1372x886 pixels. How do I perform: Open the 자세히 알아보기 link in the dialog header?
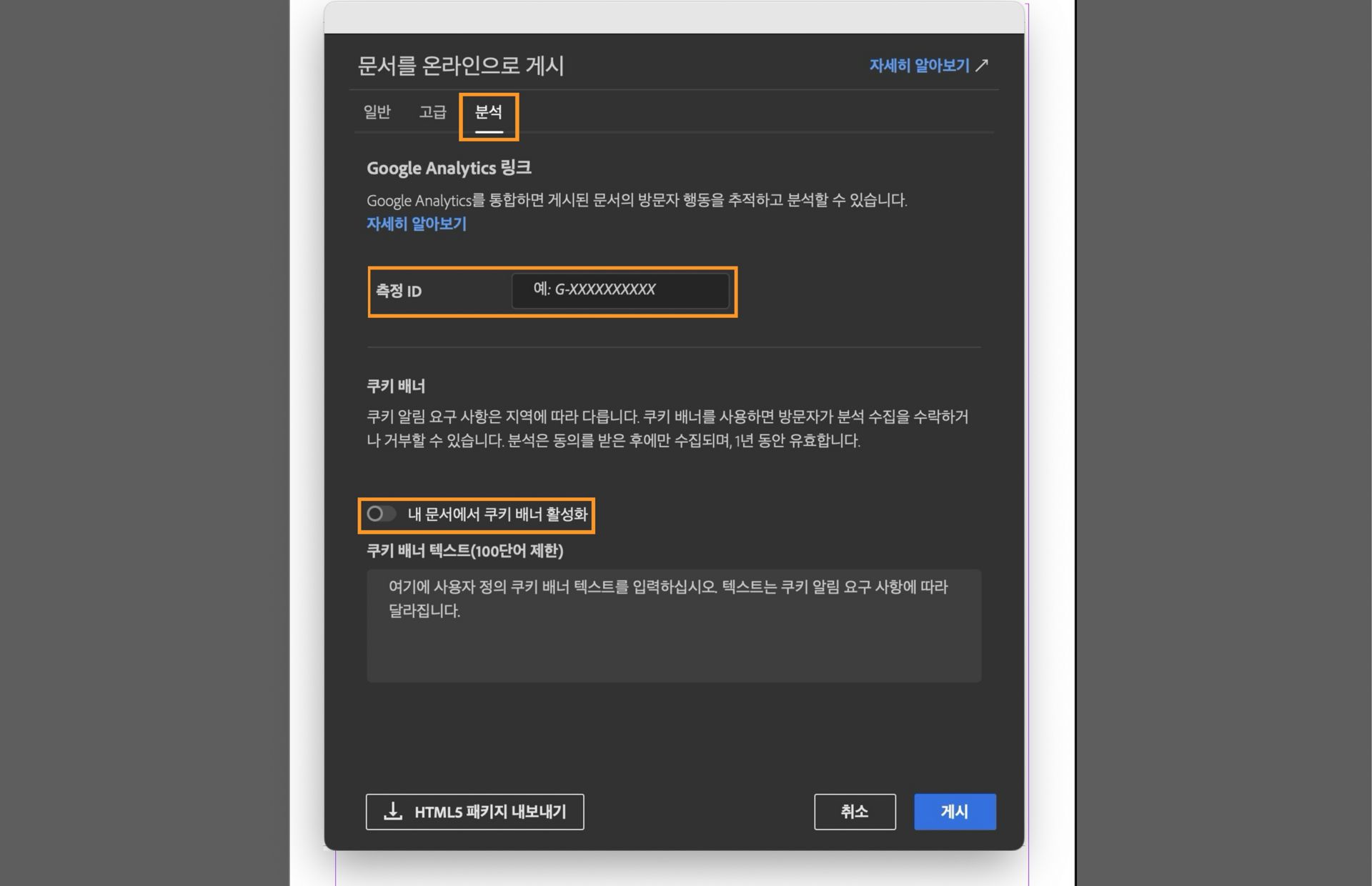[x=920, y=65]
